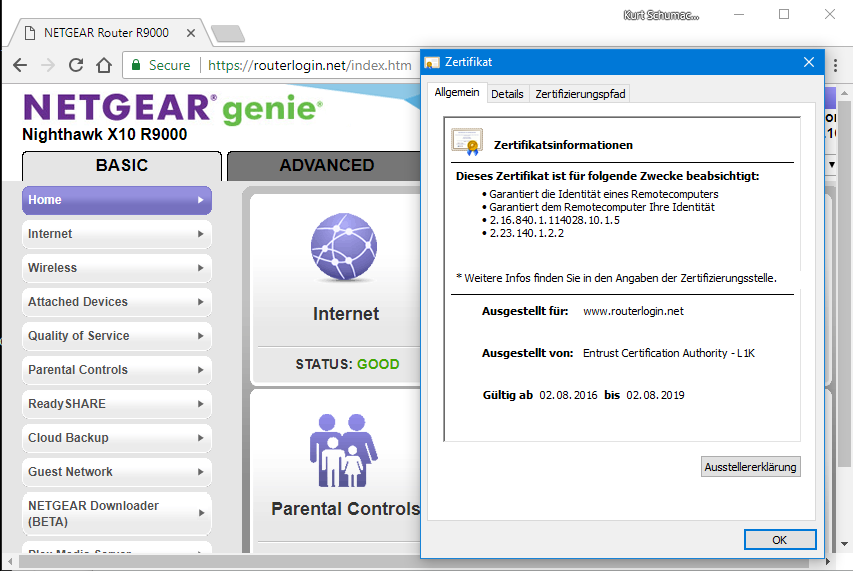Viewport: 853px width, 571px height.
Task: Click the Entrust Certification Authority - L1K text
Action: tap(669, 353)
